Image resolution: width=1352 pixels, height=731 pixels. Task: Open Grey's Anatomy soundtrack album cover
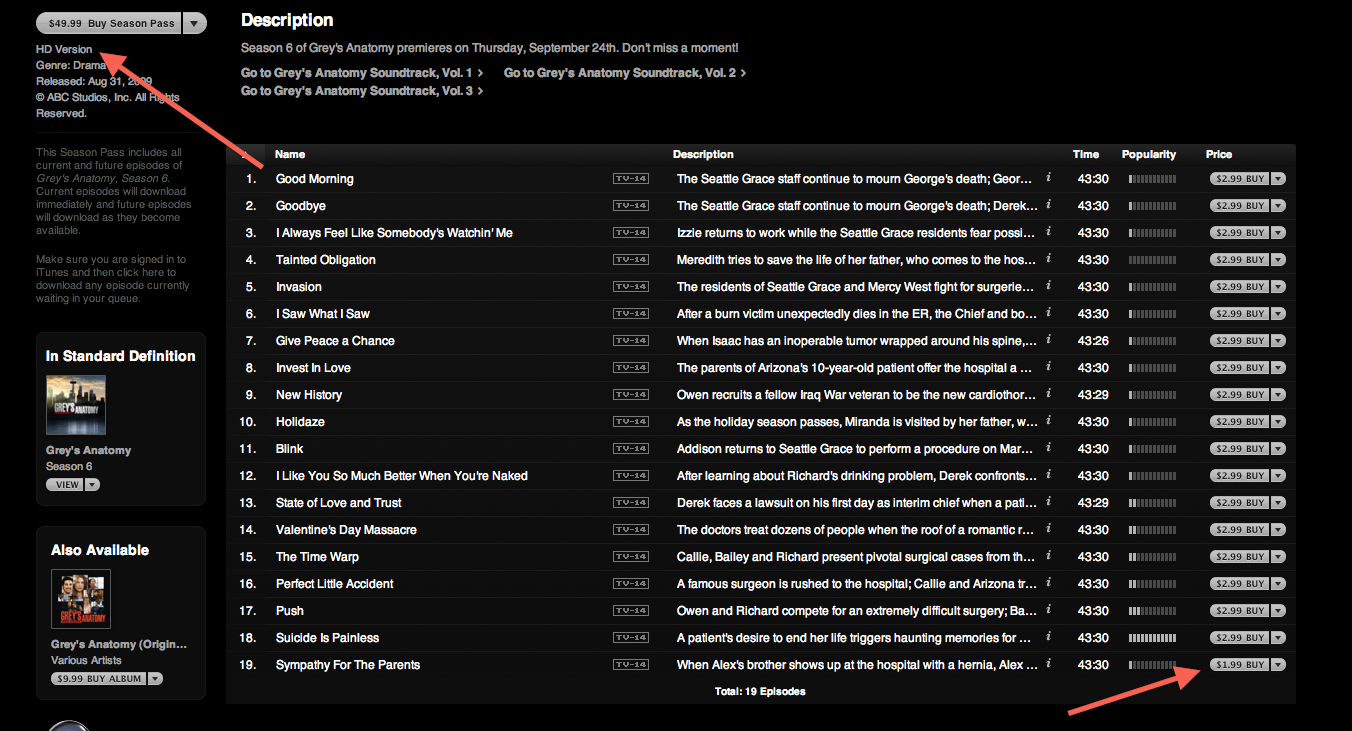click(81, 599)
